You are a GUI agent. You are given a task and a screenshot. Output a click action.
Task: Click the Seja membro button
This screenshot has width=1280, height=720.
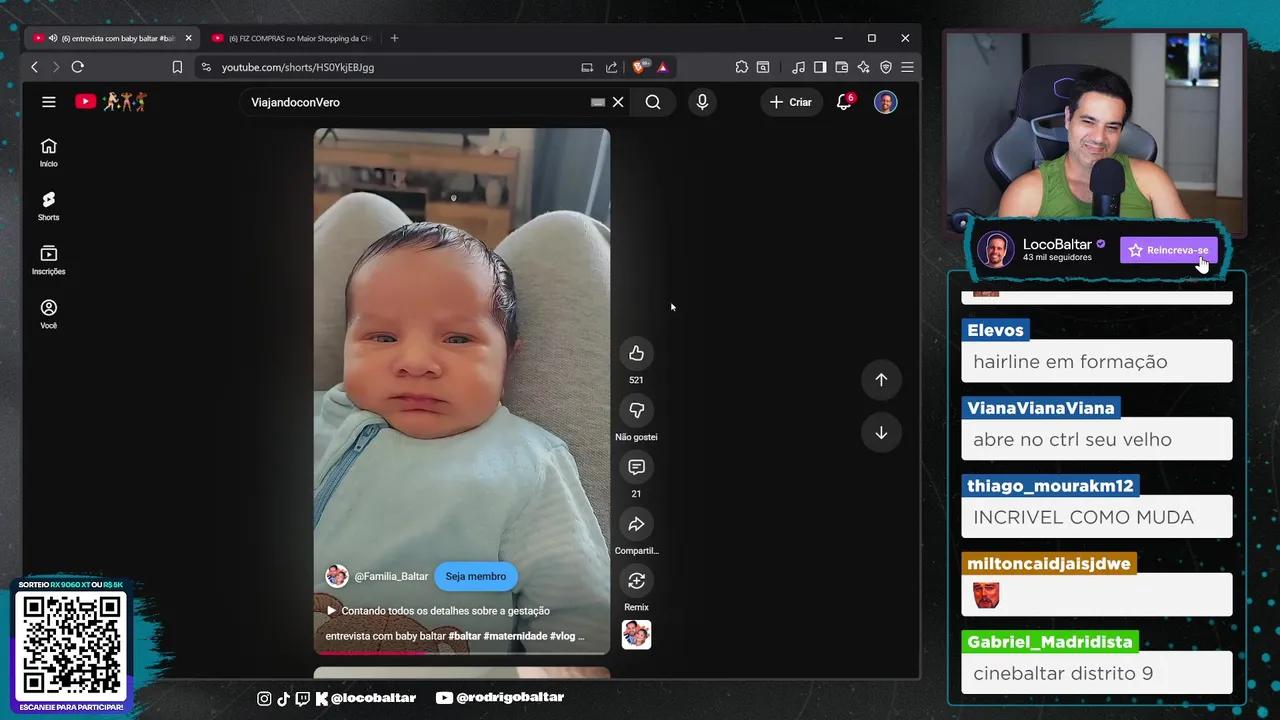pos(476,576)
